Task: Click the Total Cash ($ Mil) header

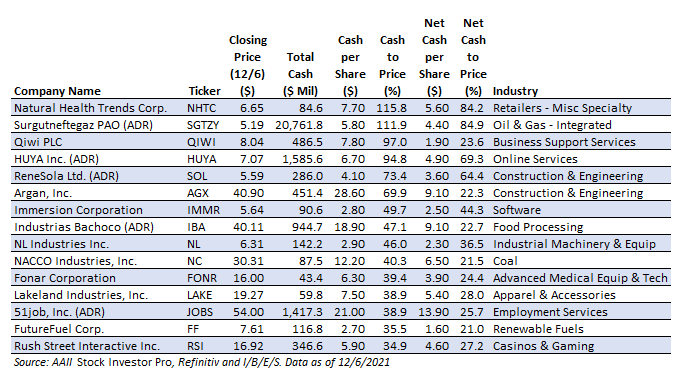Action: 300,74
